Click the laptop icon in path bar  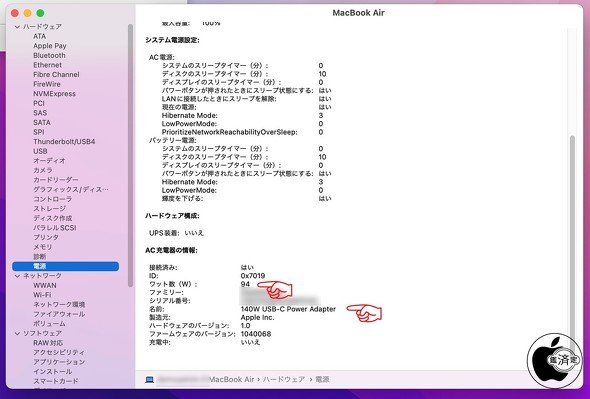[x=149, y=379]
